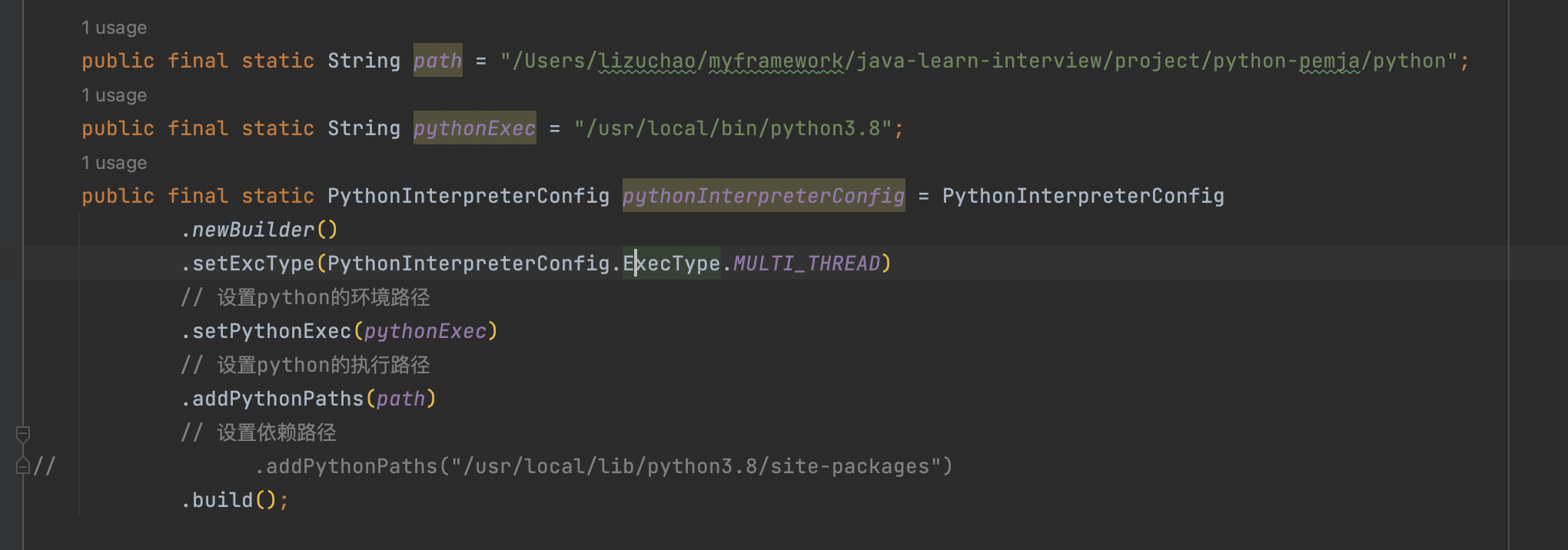Click the setExcType method name
1568x550 pixels.
[x=253, y=263]
